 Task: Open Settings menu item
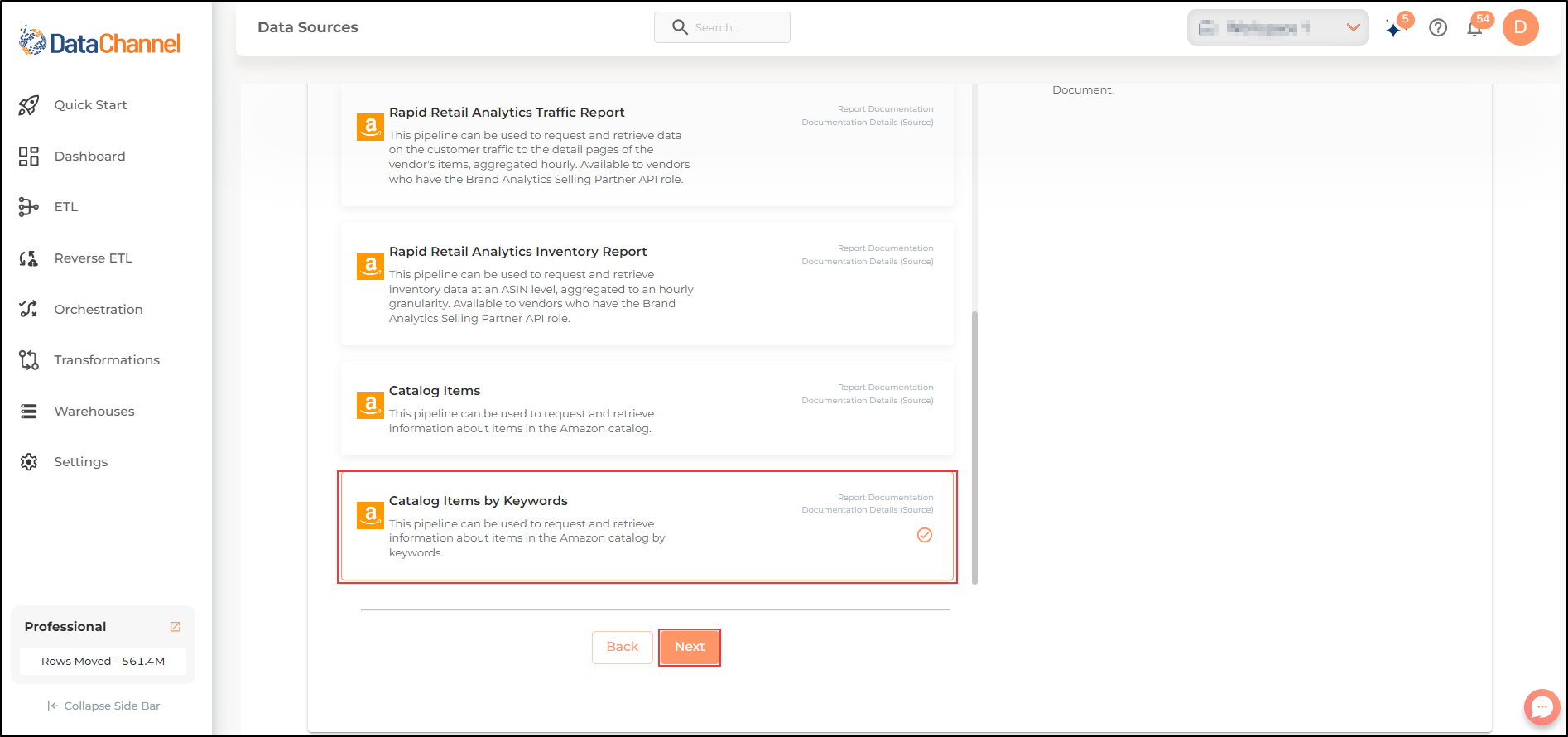click(x=81, y=462)
